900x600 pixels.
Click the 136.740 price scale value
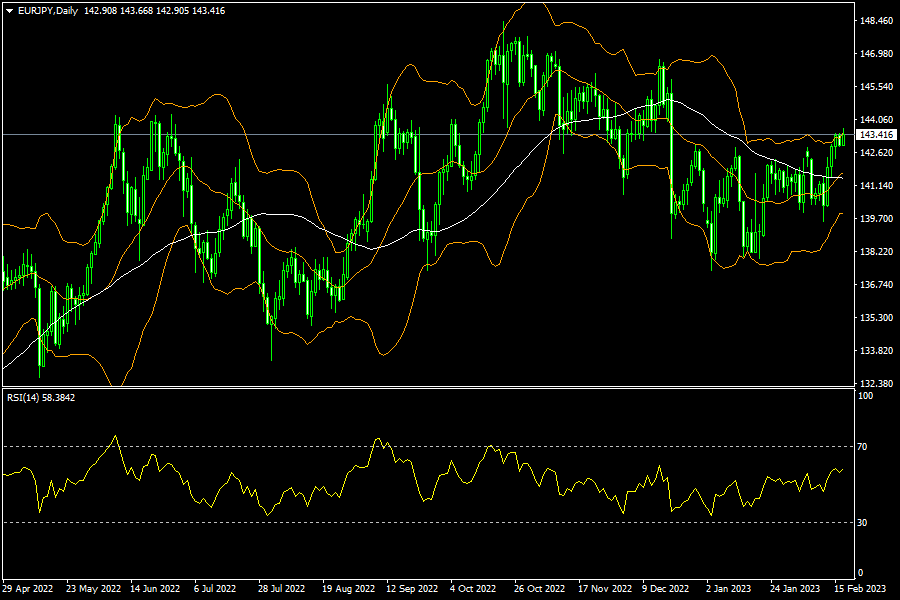876,285
